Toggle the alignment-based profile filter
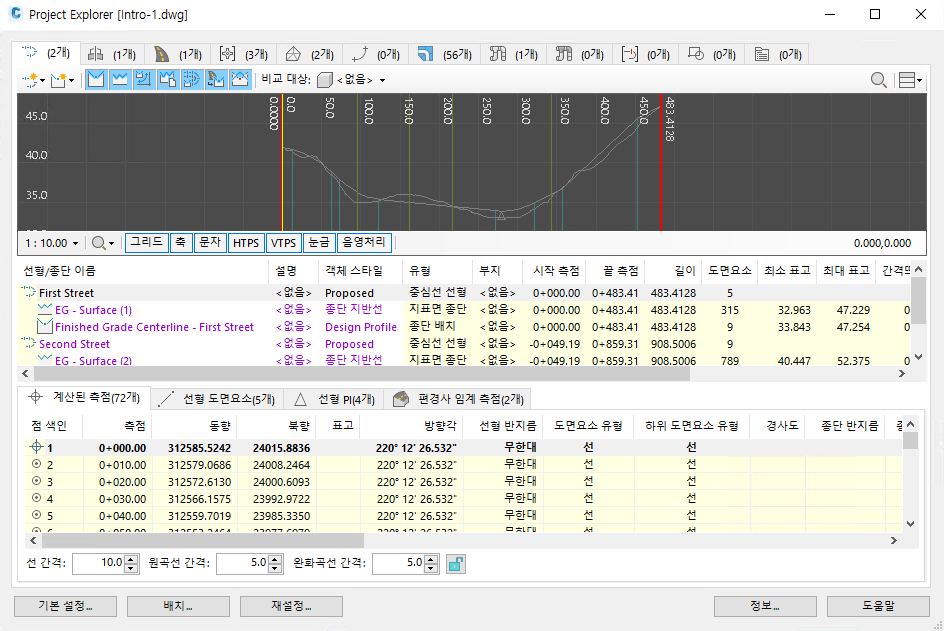This screenshot has width=944, height=631. pos(191,79)
